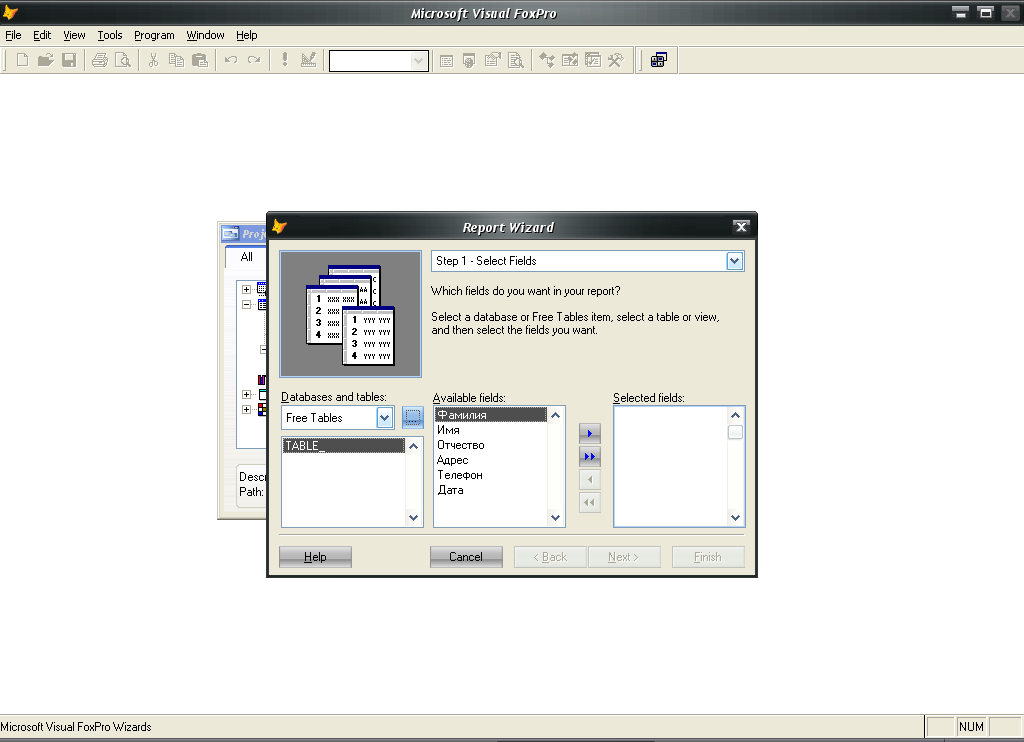Click the Undo arrow icon
The height and width of the screenshot is (742, 1024).
[231, 61]
